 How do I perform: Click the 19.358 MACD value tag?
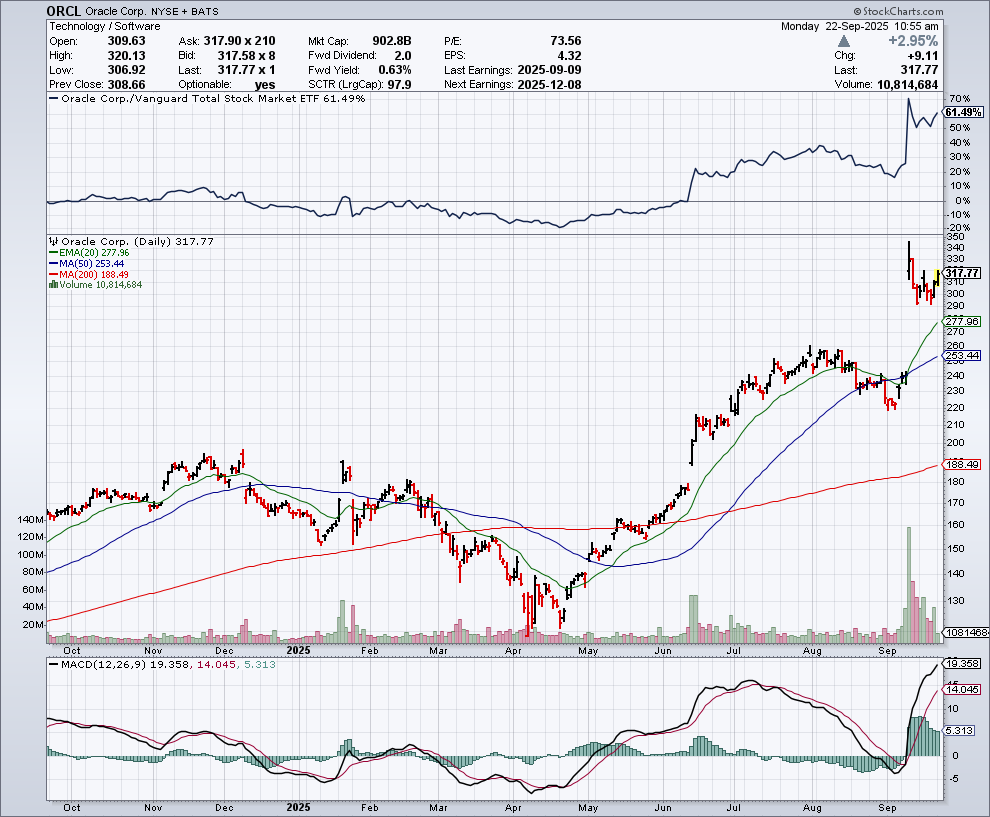[960, 663]
